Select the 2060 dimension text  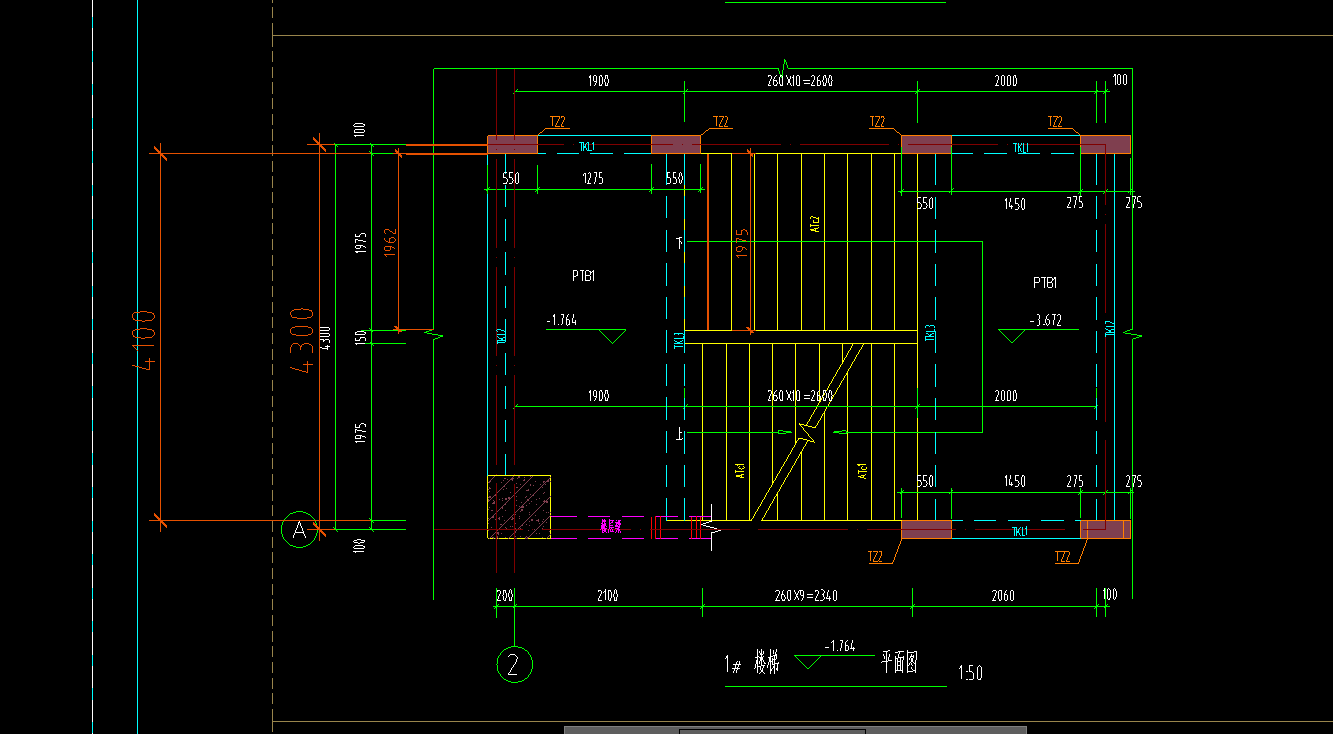pyautogui.click(x=1003, y=596)
